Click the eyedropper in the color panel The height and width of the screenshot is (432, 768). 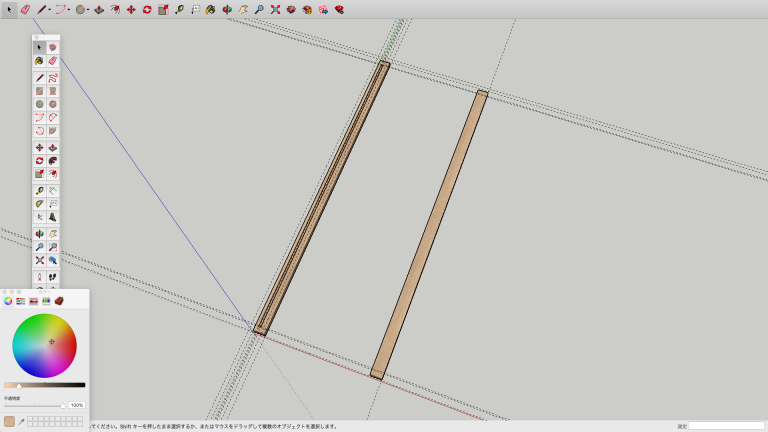coord(21,421)
